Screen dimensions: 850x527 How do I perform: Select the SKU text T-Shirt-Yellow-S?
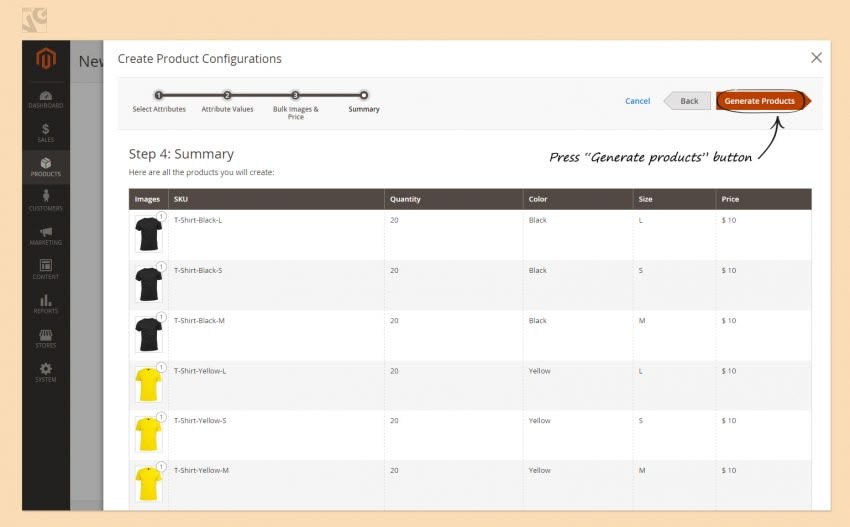[200, 420]
